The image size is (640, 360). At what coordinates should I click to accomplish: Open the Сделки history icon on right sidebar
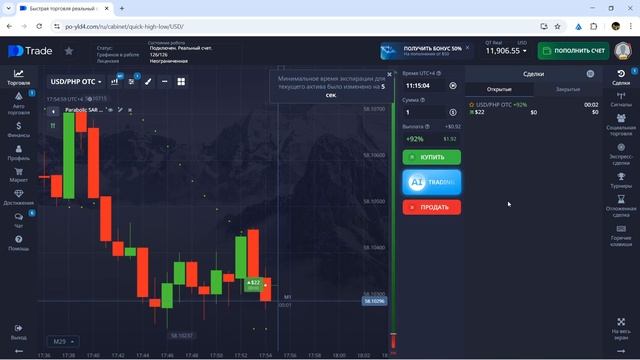pos(621,77)
